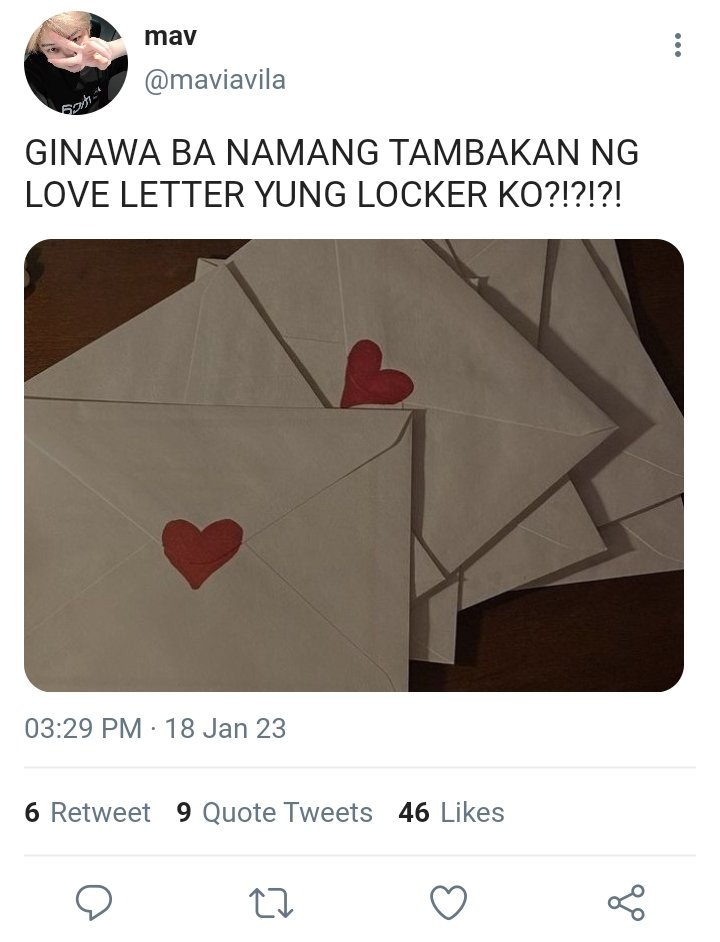Open the three-dot more options menu
This screenshot has width=720, height=942.
tap(677, 45)
